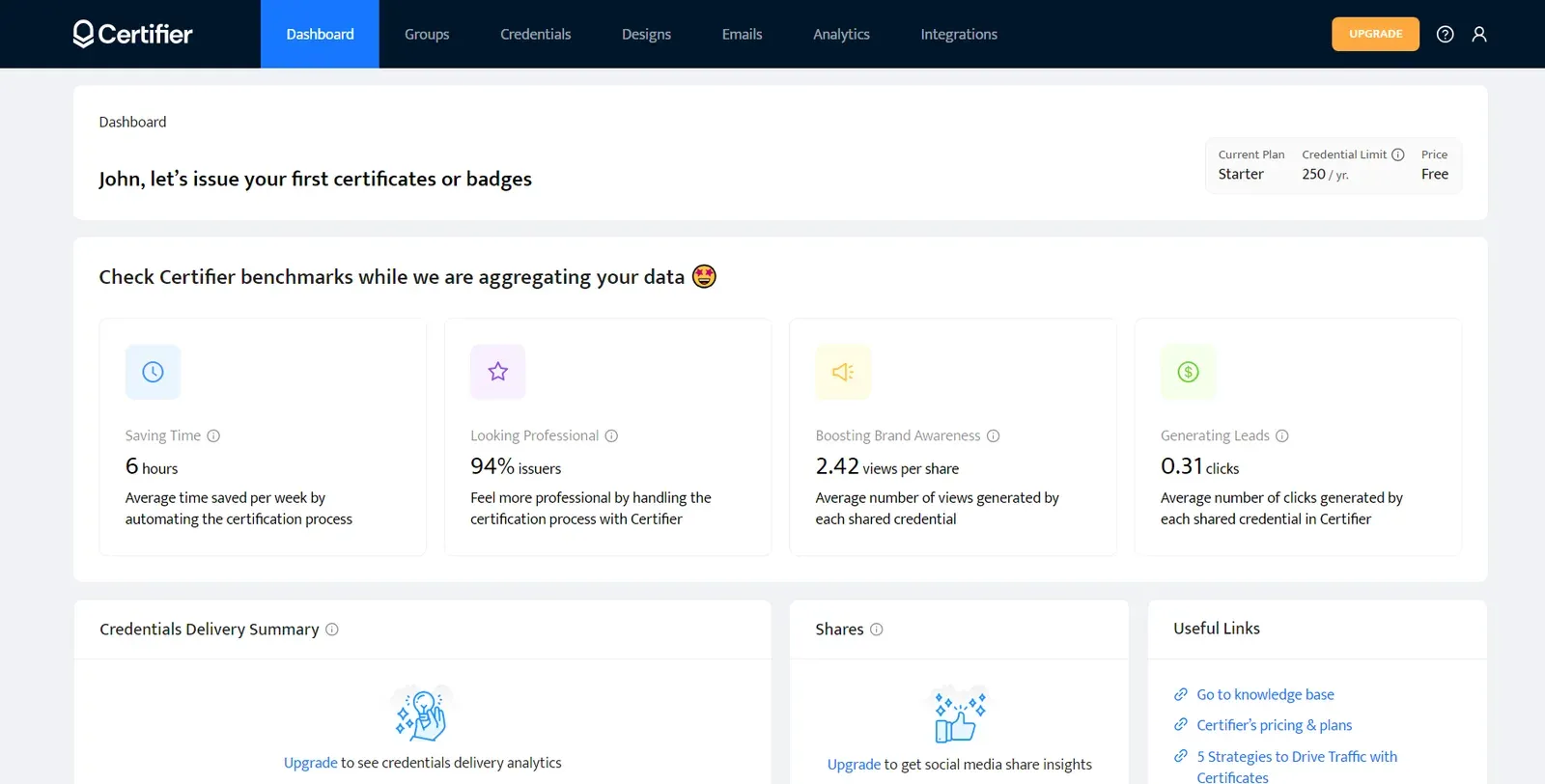Show info tooltip next to Saving Time

tap(213, 435)
